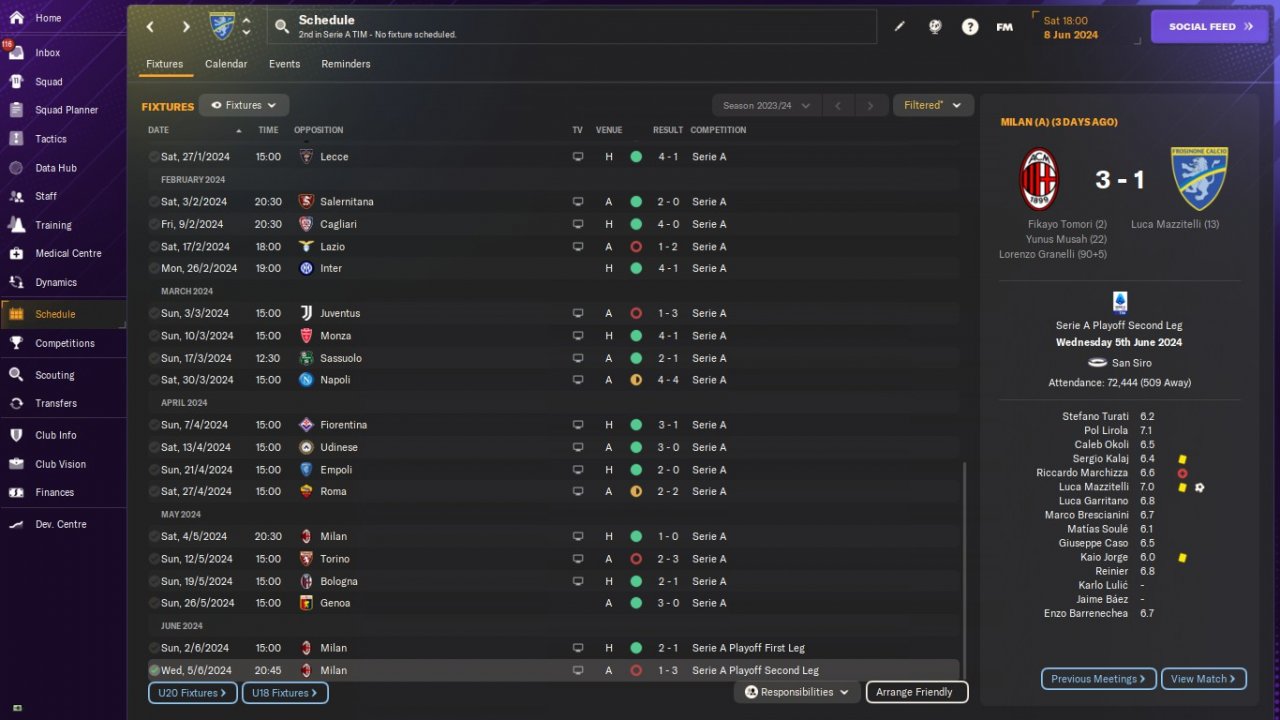
Task: Toggle the green circle for Wed 5/6/2024 Milan fixture
Action: point(153,670)
